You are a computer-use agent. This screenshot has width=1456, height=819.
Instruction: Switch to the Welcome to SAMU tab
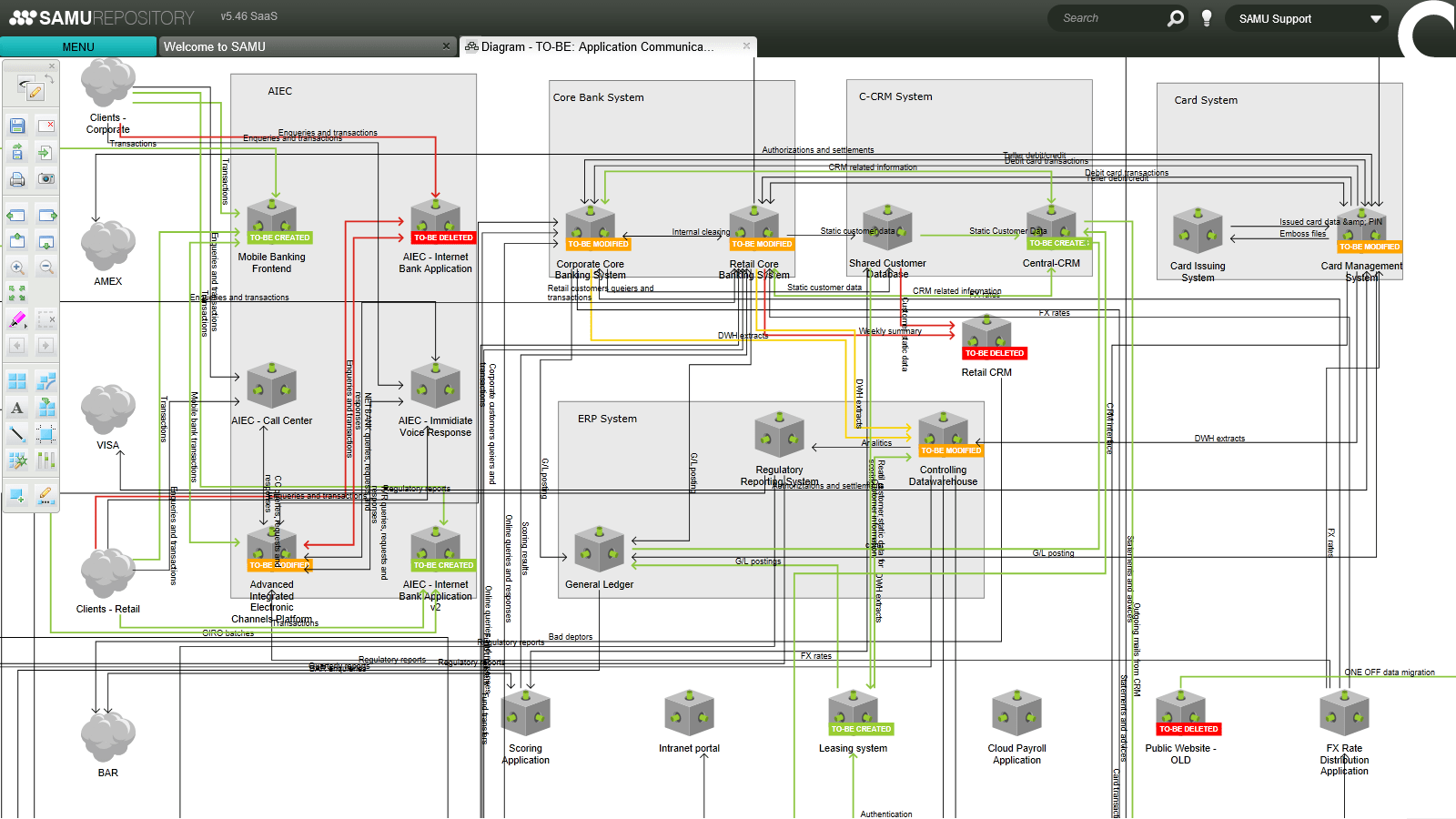[217, 46]
